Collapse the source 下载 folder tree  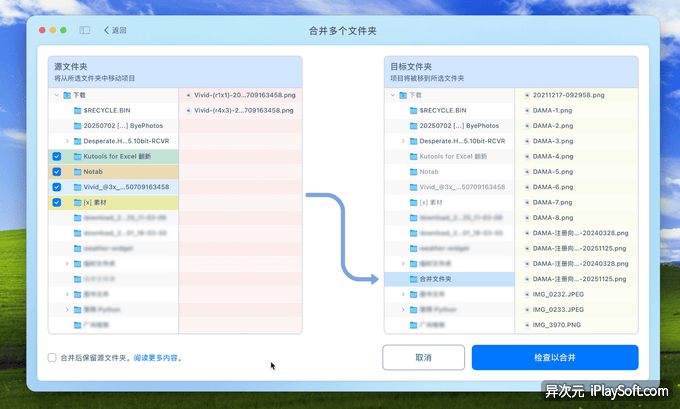point(57,95)
